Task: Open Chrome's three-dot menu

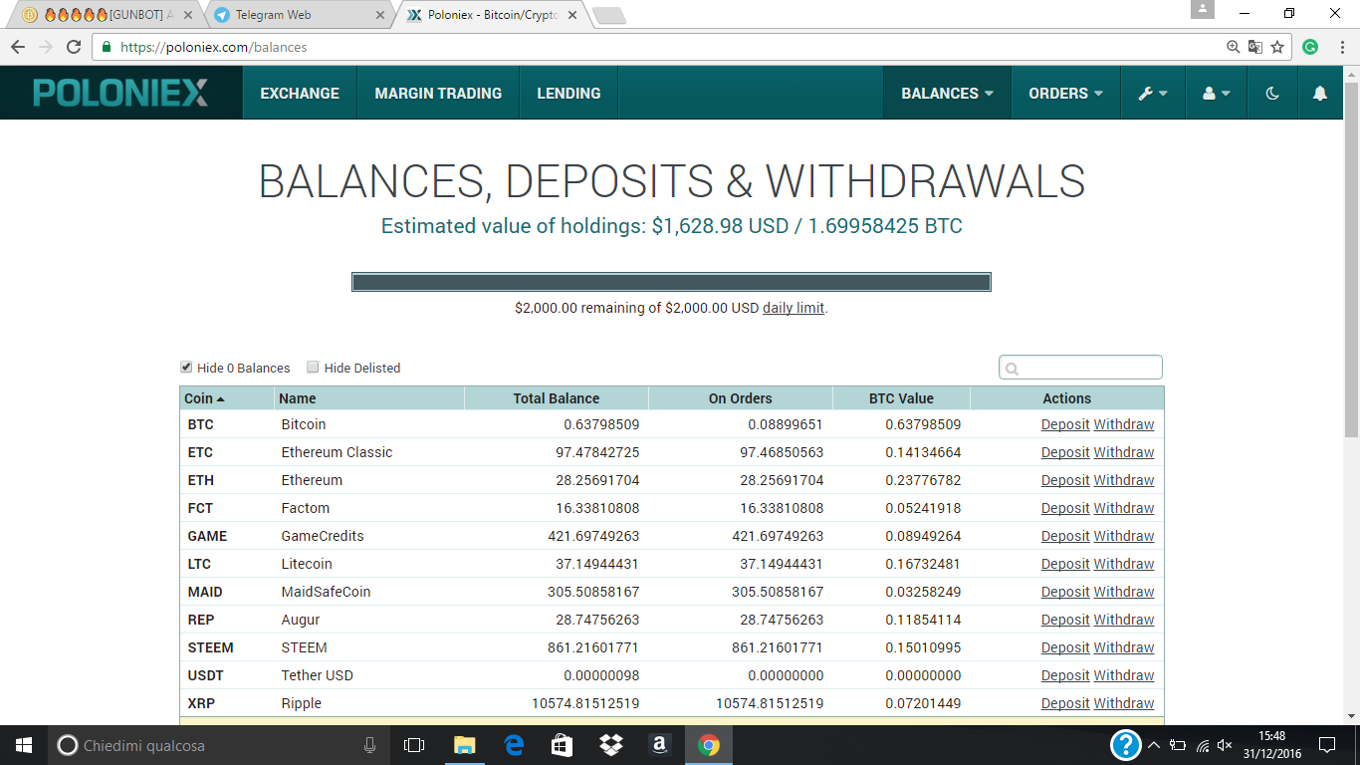Action: point(1340,47)
